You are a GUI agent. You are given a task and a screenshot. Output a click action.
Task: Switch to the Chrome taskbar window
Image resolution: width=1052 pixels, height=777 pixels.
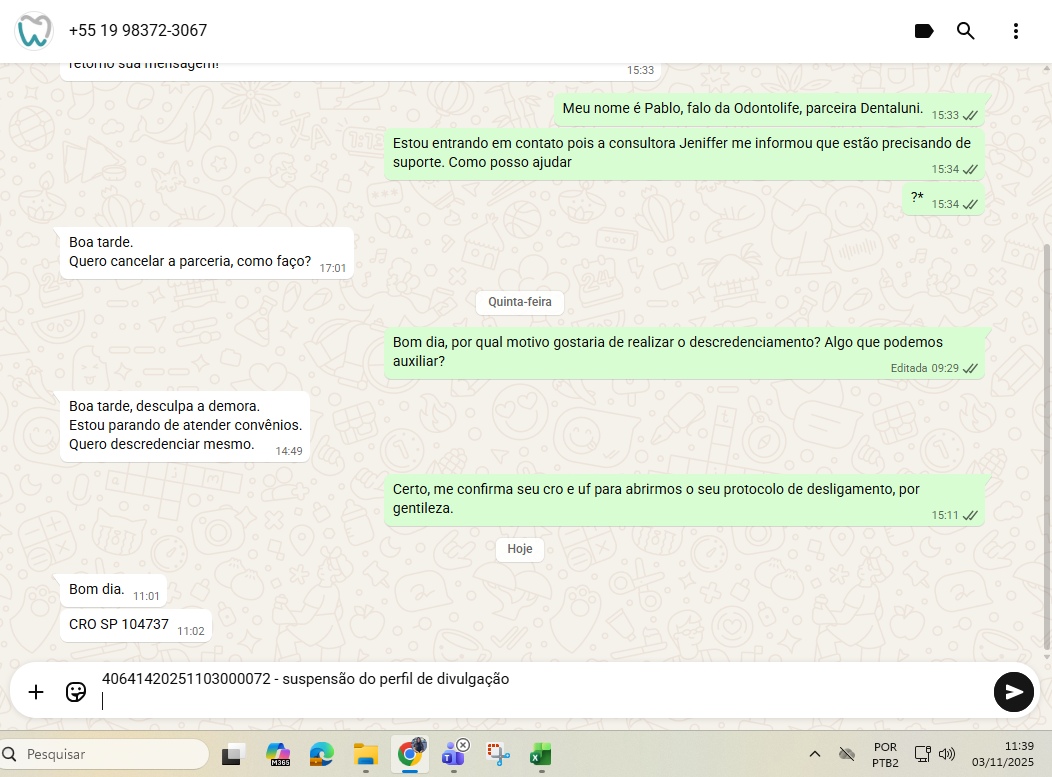click(x=411, y=754)
